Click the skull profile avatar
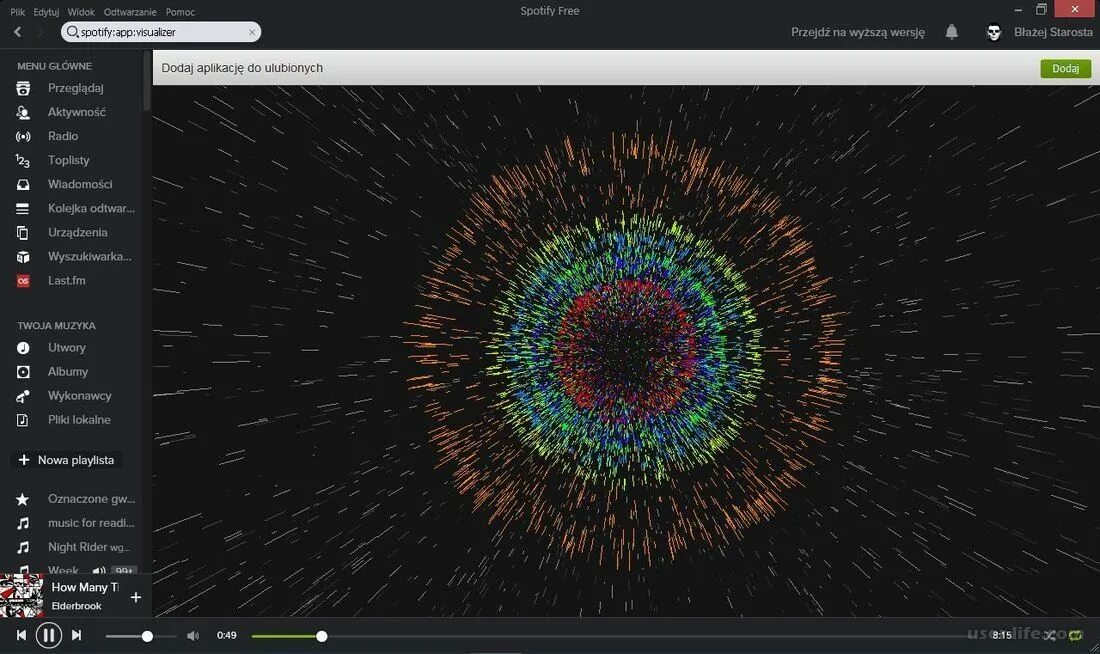Screen dimensions: 1100x654 coord(993,32)
